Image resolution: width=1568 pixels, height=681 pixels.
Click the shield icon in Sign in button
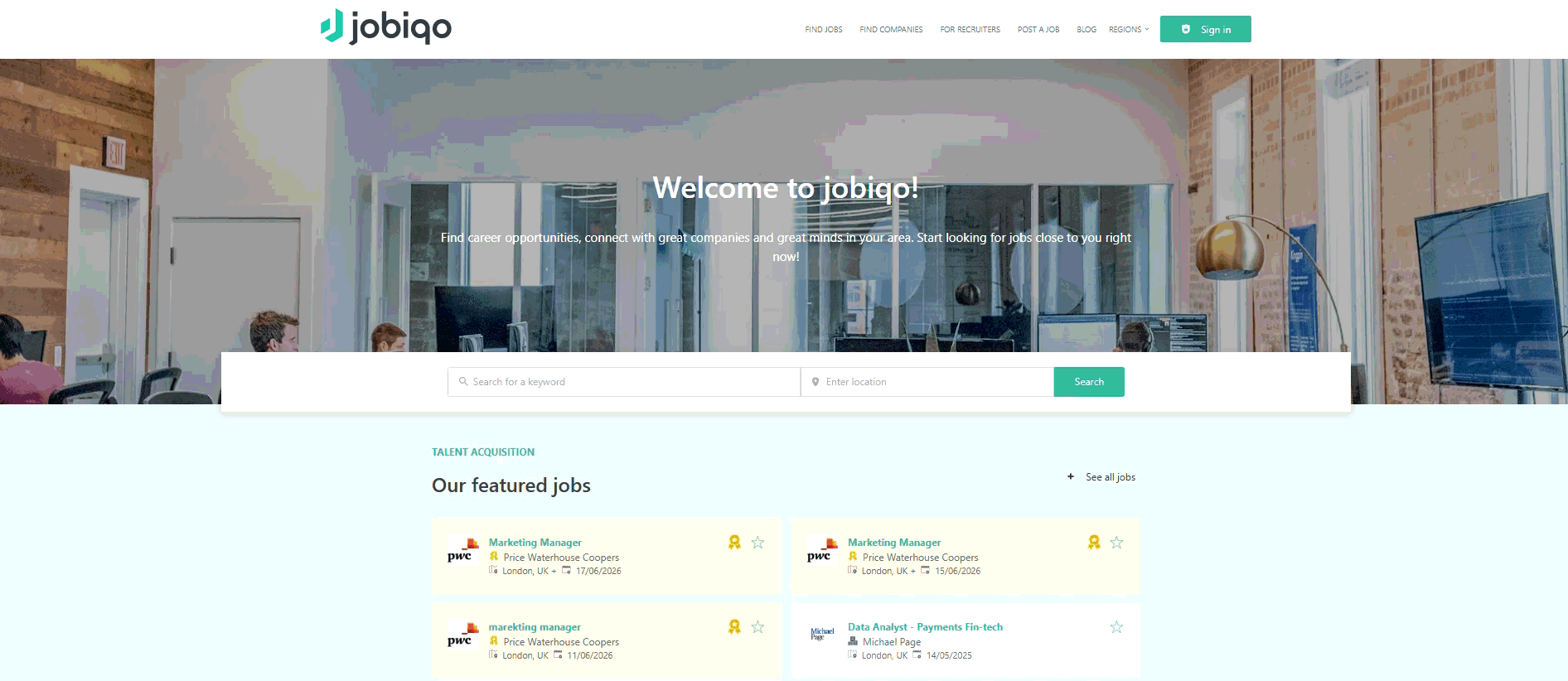coord(1186,29)
